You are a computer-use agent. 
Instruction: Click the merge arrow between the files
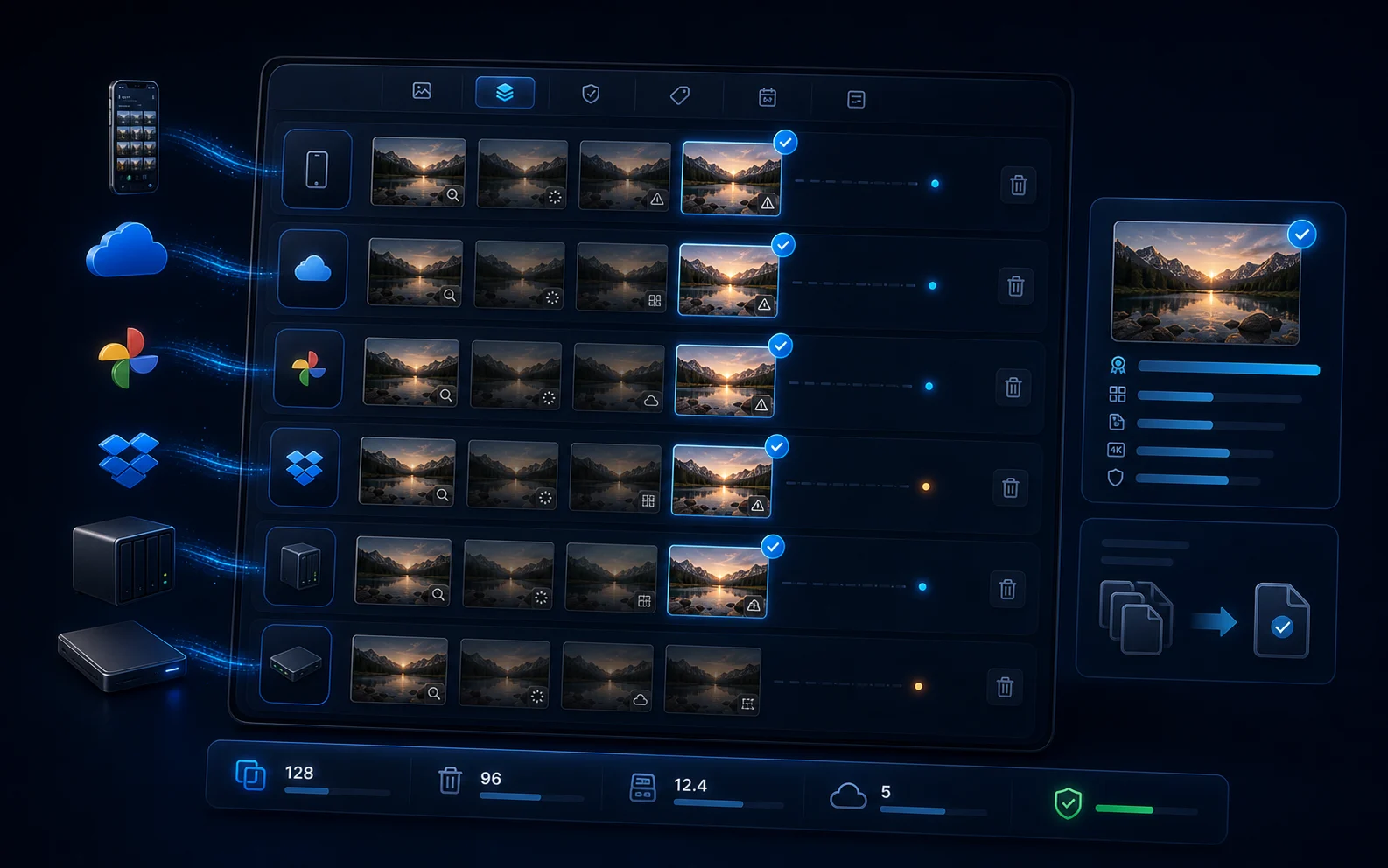click(1214, 622)
